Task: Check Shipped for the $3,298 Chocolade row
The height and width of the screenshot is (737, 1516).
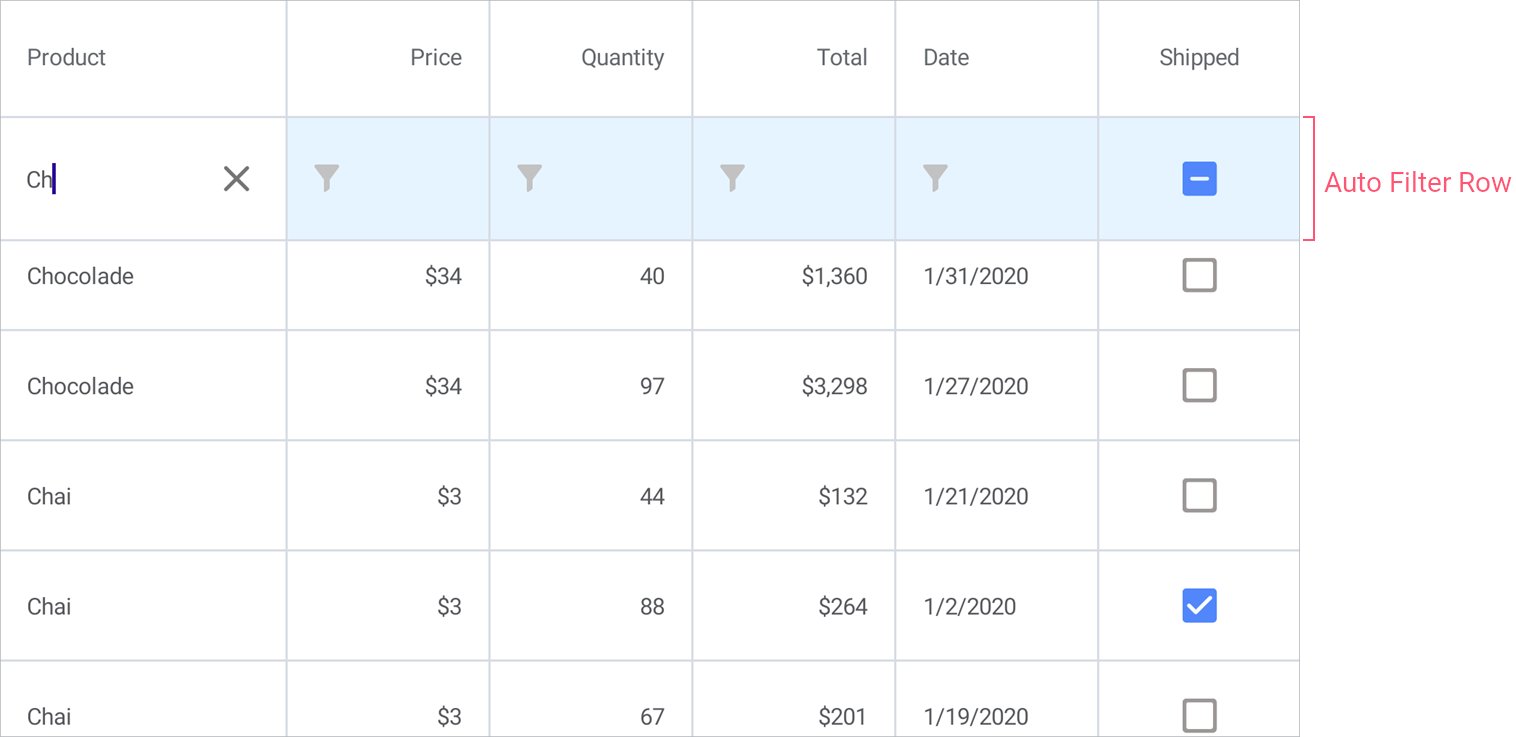Action: [1199, 385]
